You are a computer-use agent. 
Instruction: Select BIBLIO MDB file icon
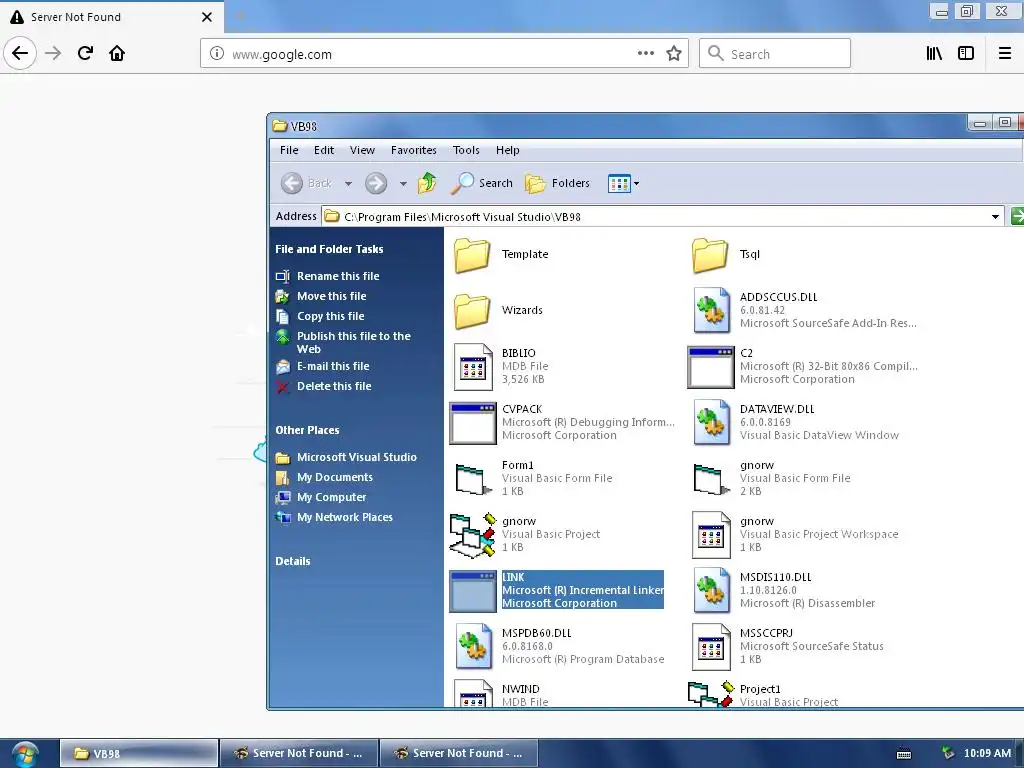[x=473, y=366]
